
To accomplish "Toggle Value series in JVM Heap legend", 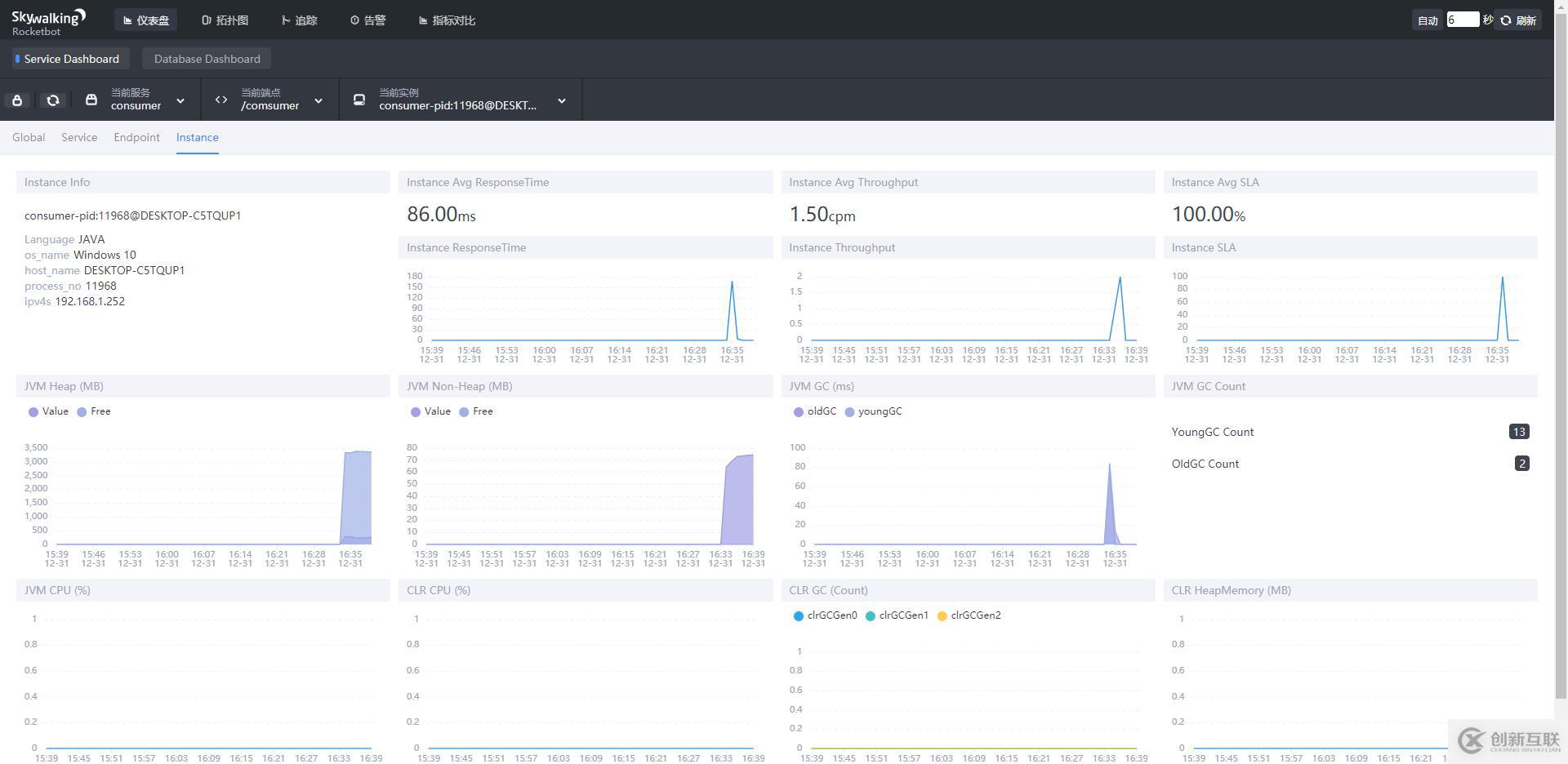I will pos(48,411).
